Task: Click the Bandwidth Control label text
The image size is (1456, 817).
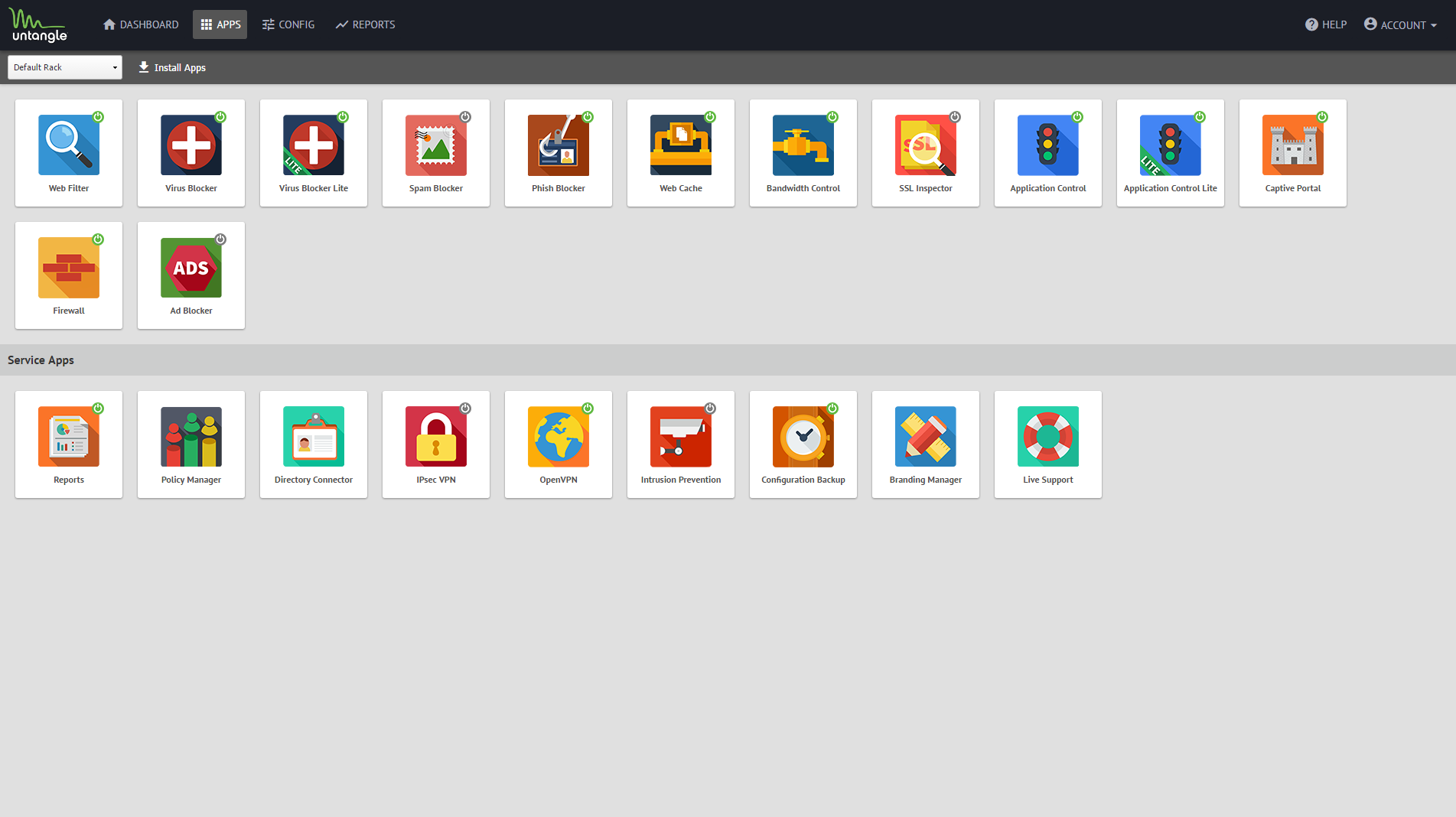Action: click(x=803, y=188)
